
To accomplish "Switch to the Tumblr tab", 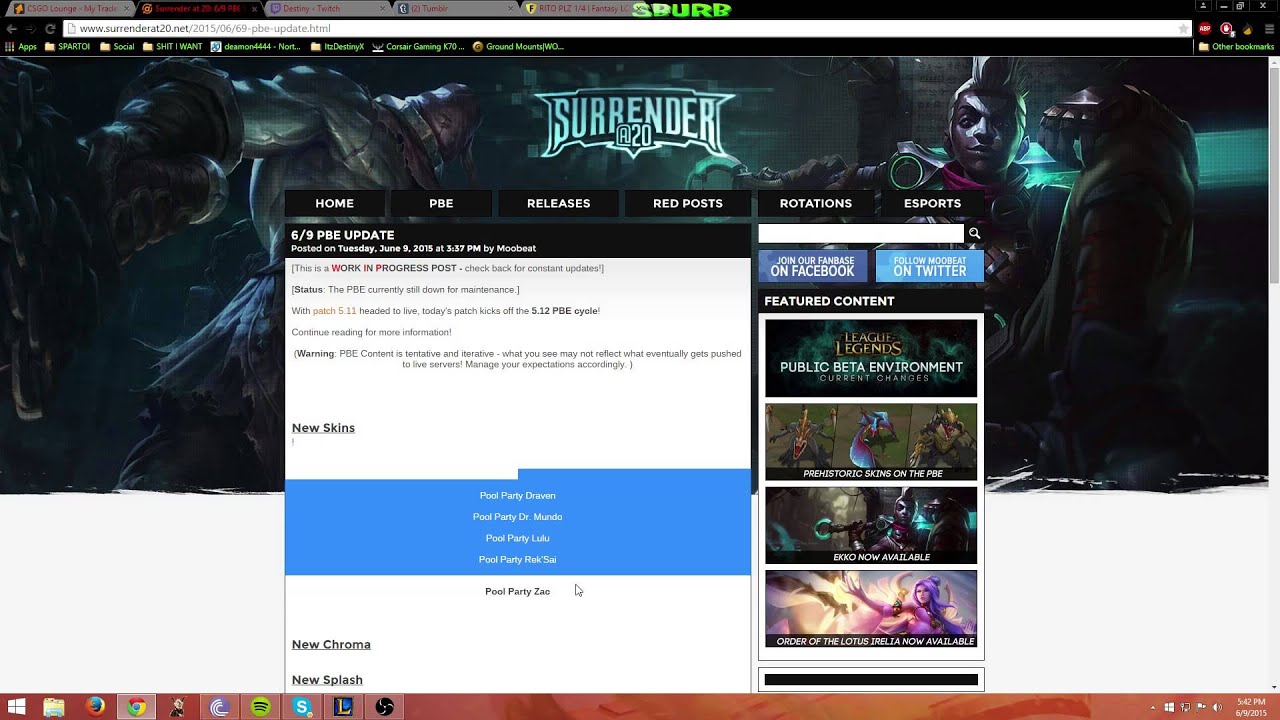I will [452, 9].
